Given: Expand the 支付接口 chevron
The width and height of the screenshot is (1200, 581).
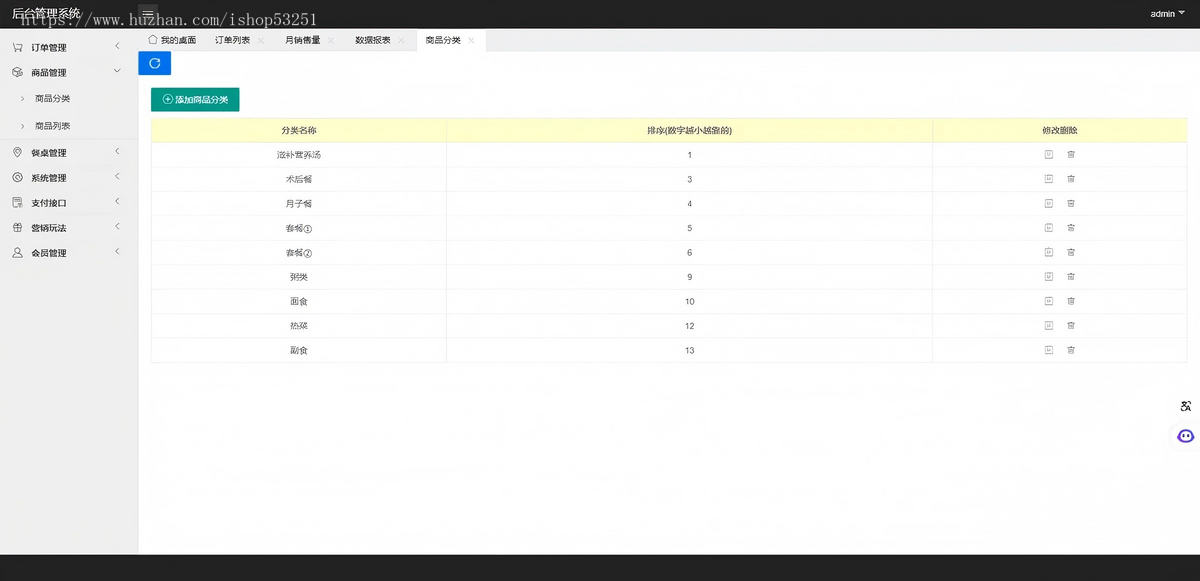Looking at the screenshot, I should pyautogui.click(x=117, y=202).
